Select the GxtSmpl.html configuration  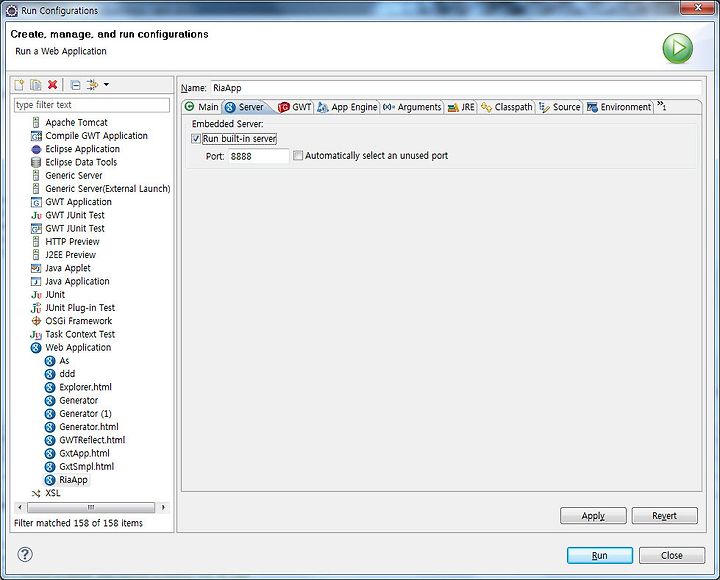point(86,467)
